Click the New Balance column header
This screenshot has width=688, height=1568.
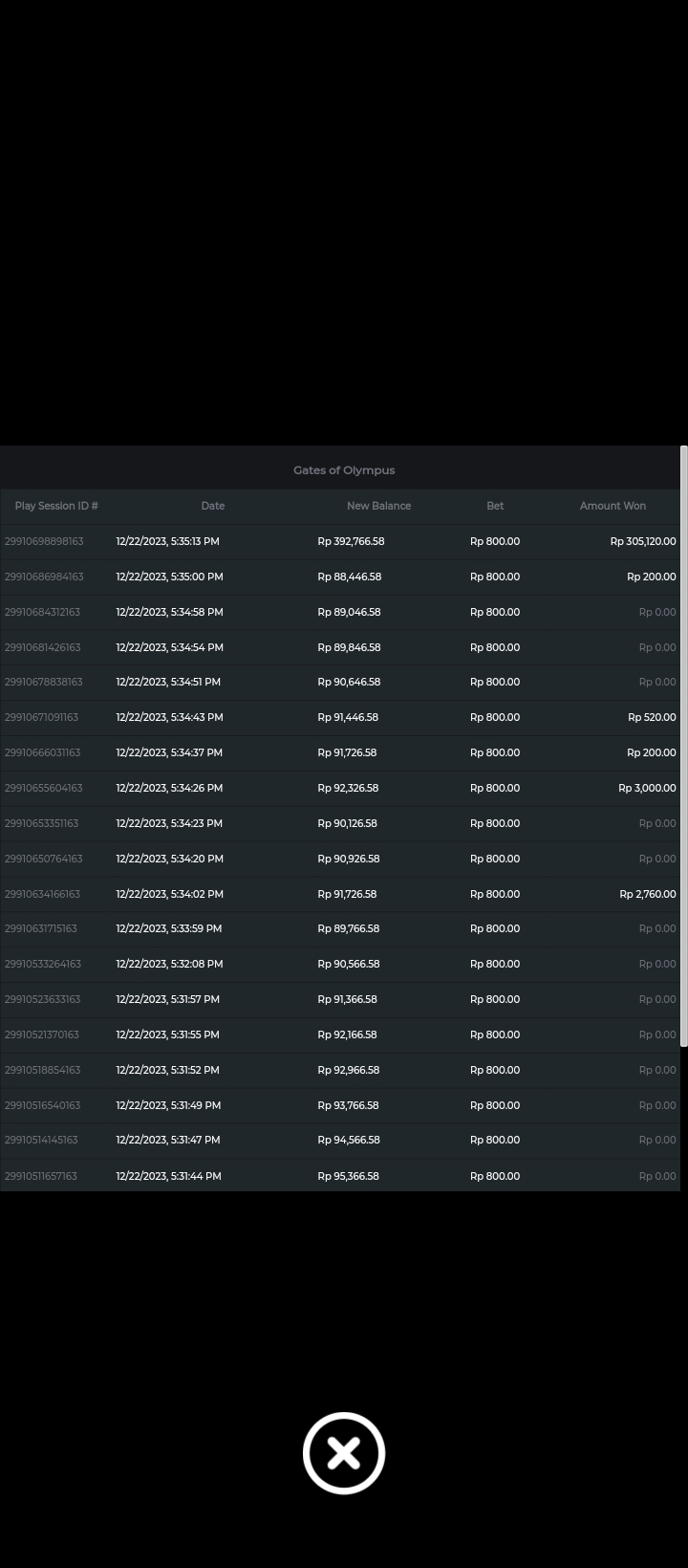(378, 506)
